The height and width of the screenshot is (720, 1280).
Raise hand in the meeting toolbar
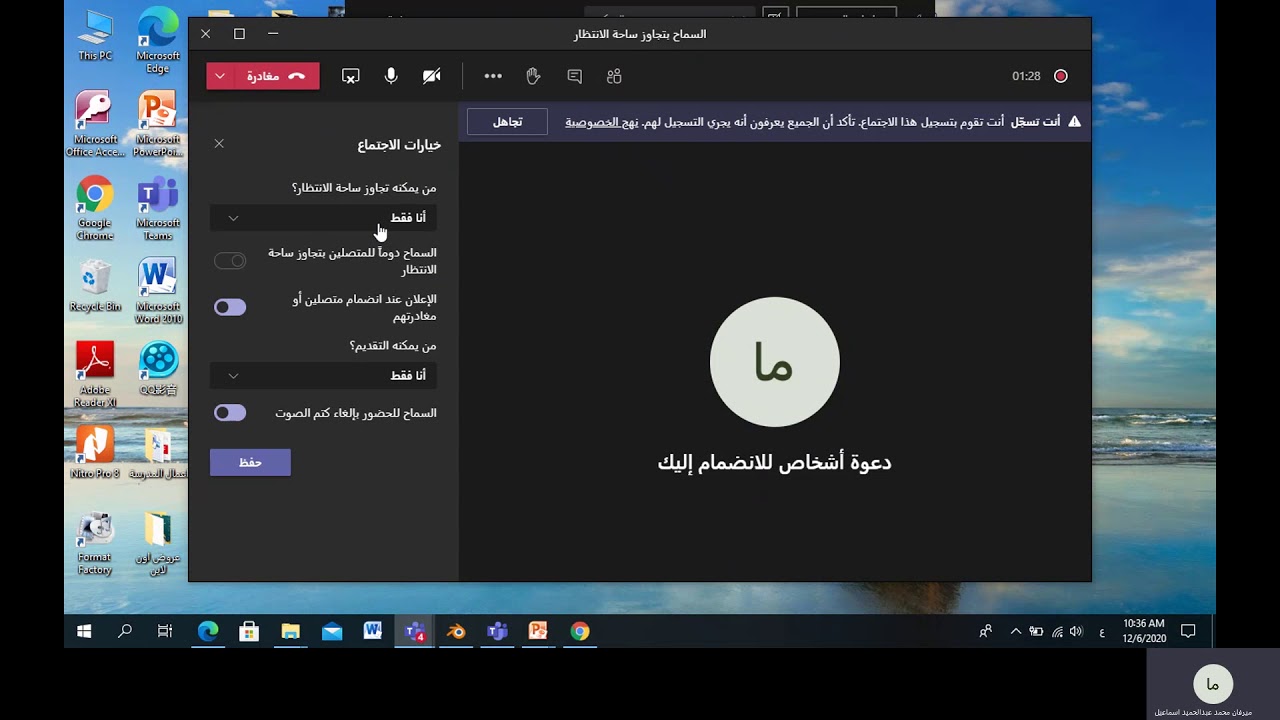click(534, 76)
